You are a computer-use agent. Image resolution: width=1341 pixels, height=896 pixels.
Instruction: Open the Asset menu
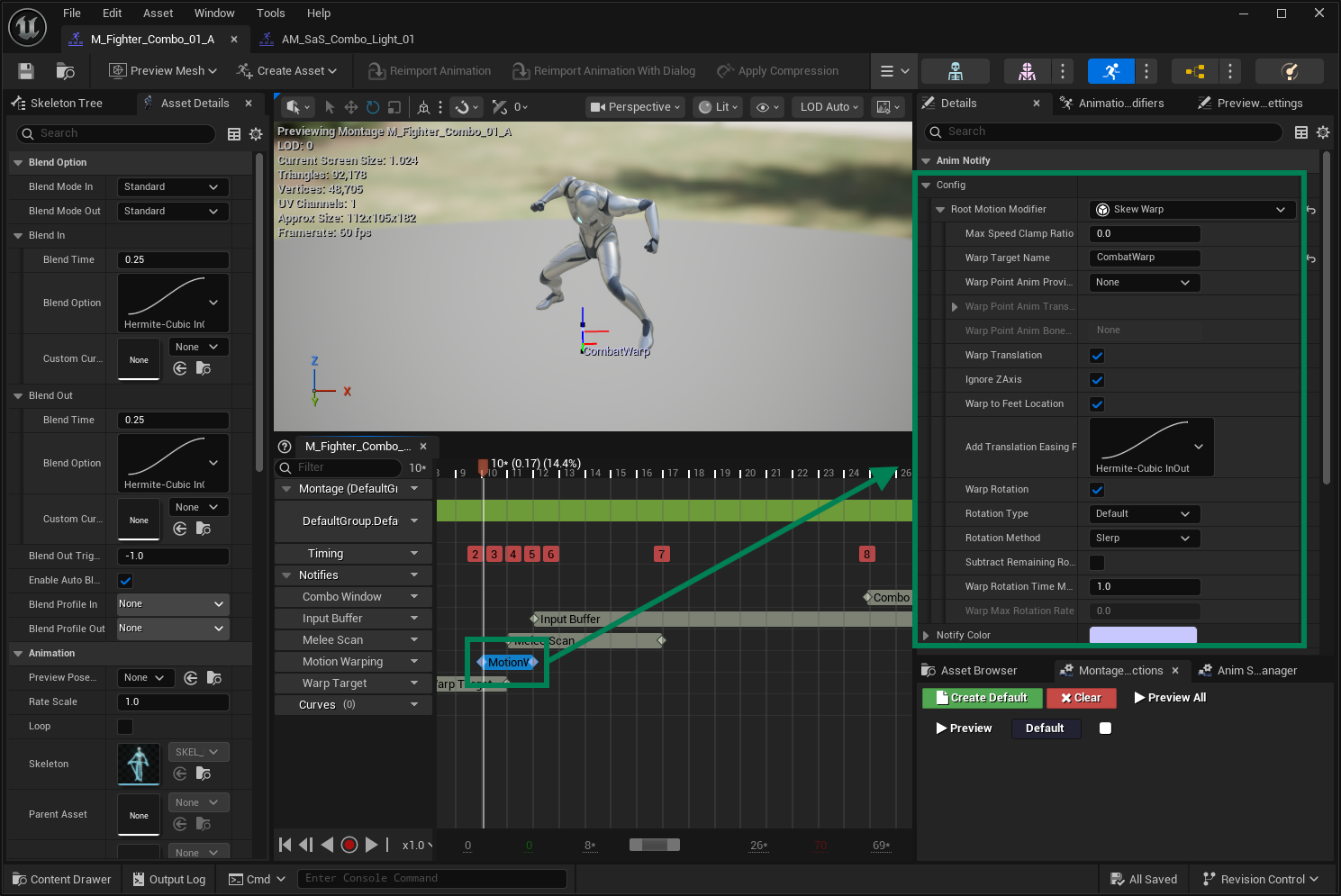click(159, 14)
